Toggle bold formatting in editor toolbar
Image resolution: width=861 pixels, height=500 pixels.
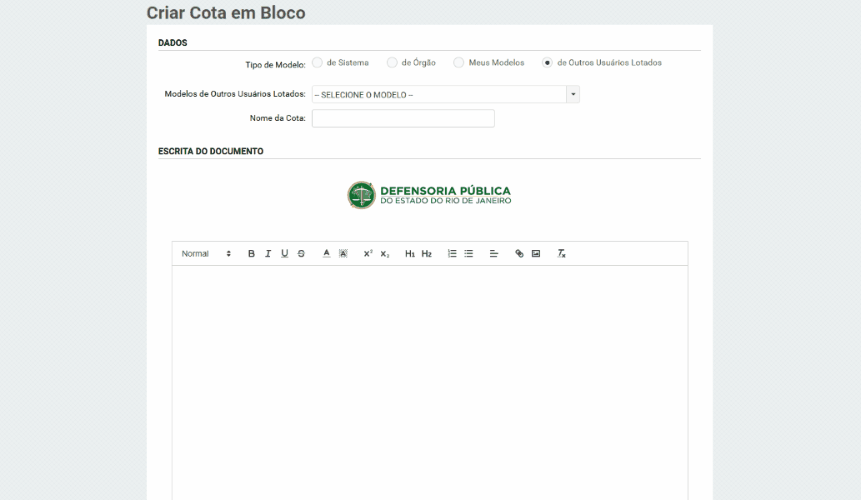point(252,254)
